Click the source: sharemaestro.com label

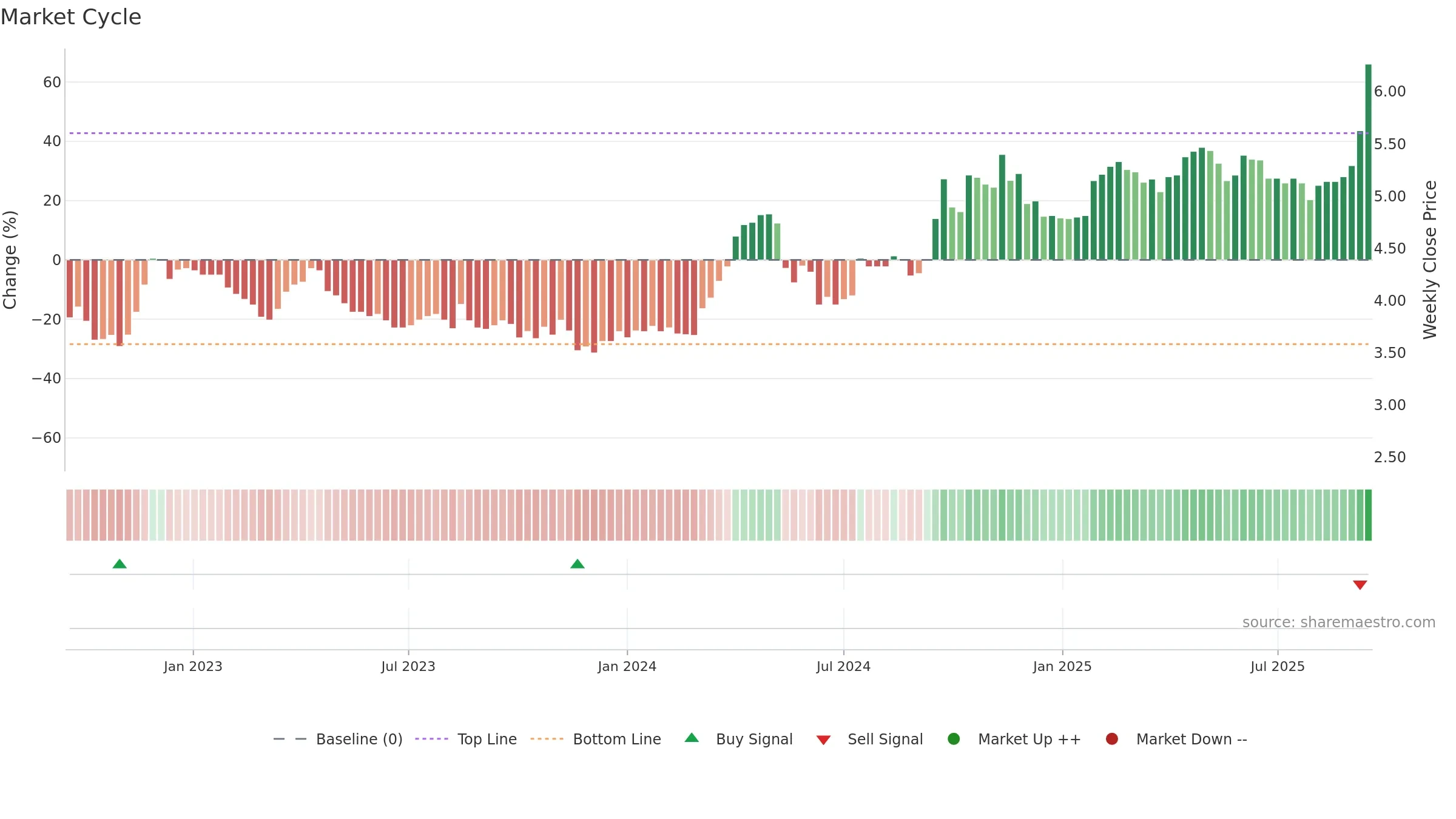coord(1339,622)
